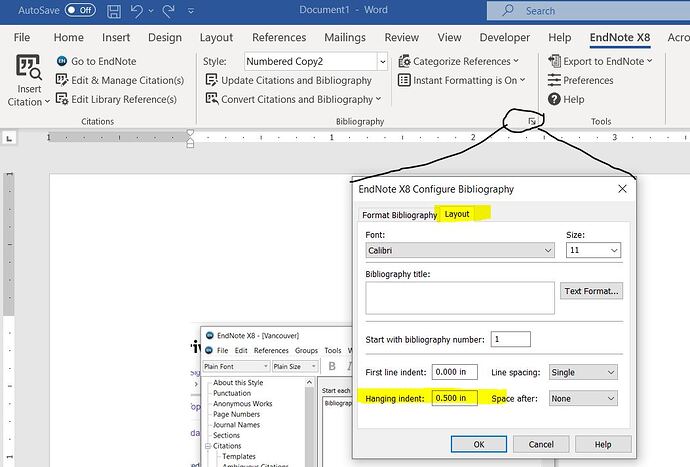Image resolution: width=690 pixels, height=467 pixels.
Task: Click the first-line indent ruler marker
Action: 190,133
